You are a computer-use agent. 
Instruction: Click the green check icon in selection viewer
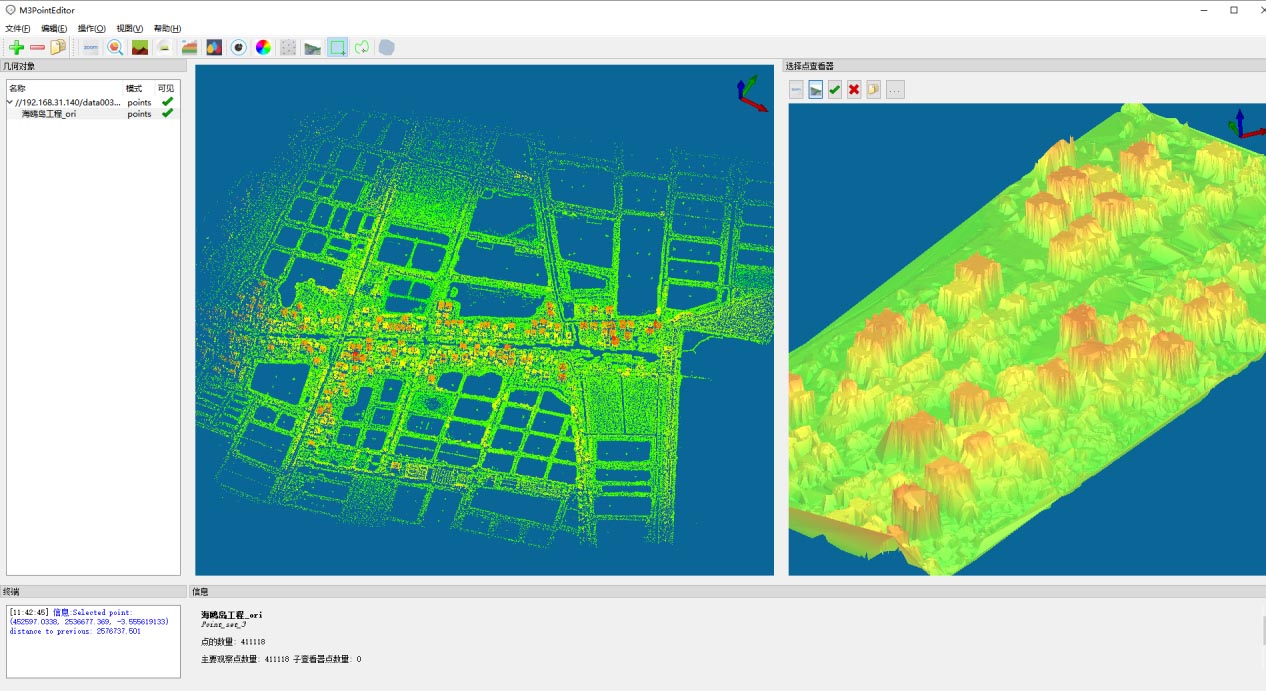click(x=835, y=90)
